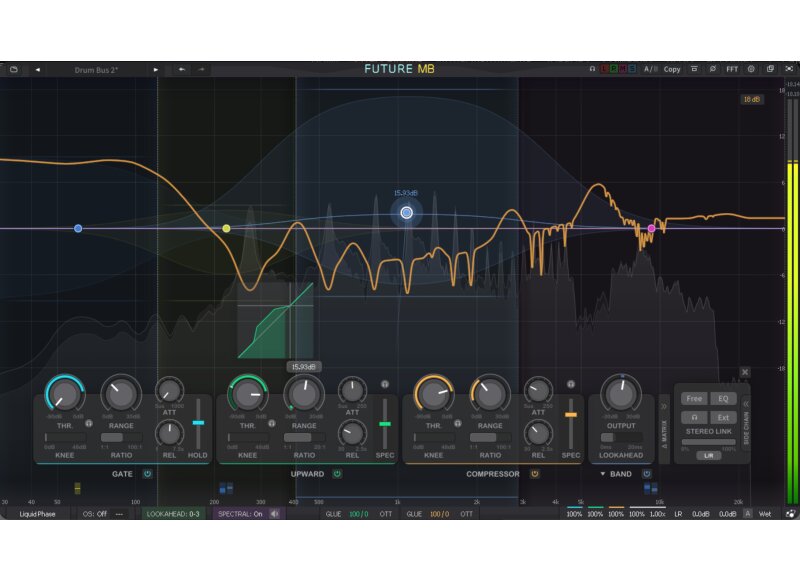800x580 pixels.
Task: Click the collapse controls icon next to Copy
Action: [x=694, y=69]
